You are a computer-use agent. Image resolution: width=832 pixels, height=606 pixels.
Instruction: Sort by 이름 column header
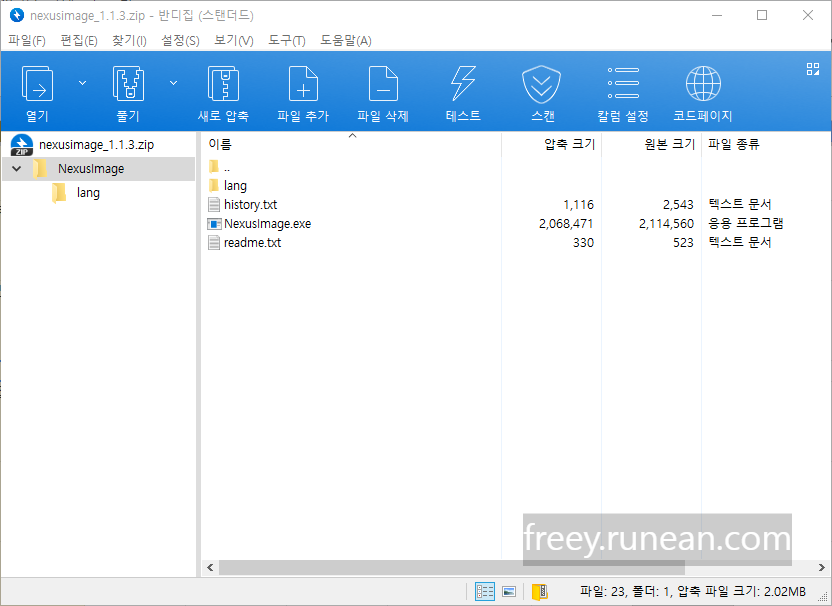tap(220, 144)
